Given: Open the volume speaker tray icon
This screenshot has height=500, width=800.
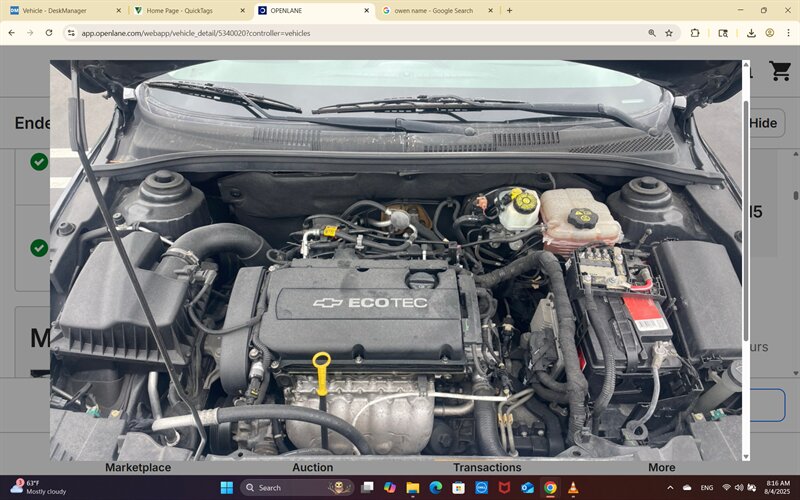Looking at the screenshot, I should pyautogui.click(x=739, y=488).
